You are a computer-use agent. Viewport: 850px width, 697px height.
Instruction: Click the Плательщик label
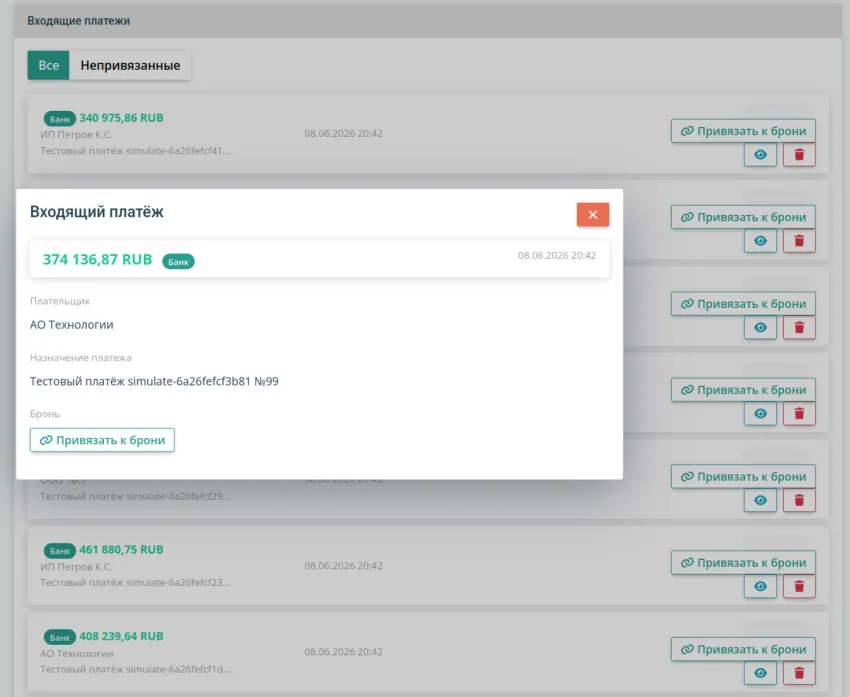tap(60, 301)
